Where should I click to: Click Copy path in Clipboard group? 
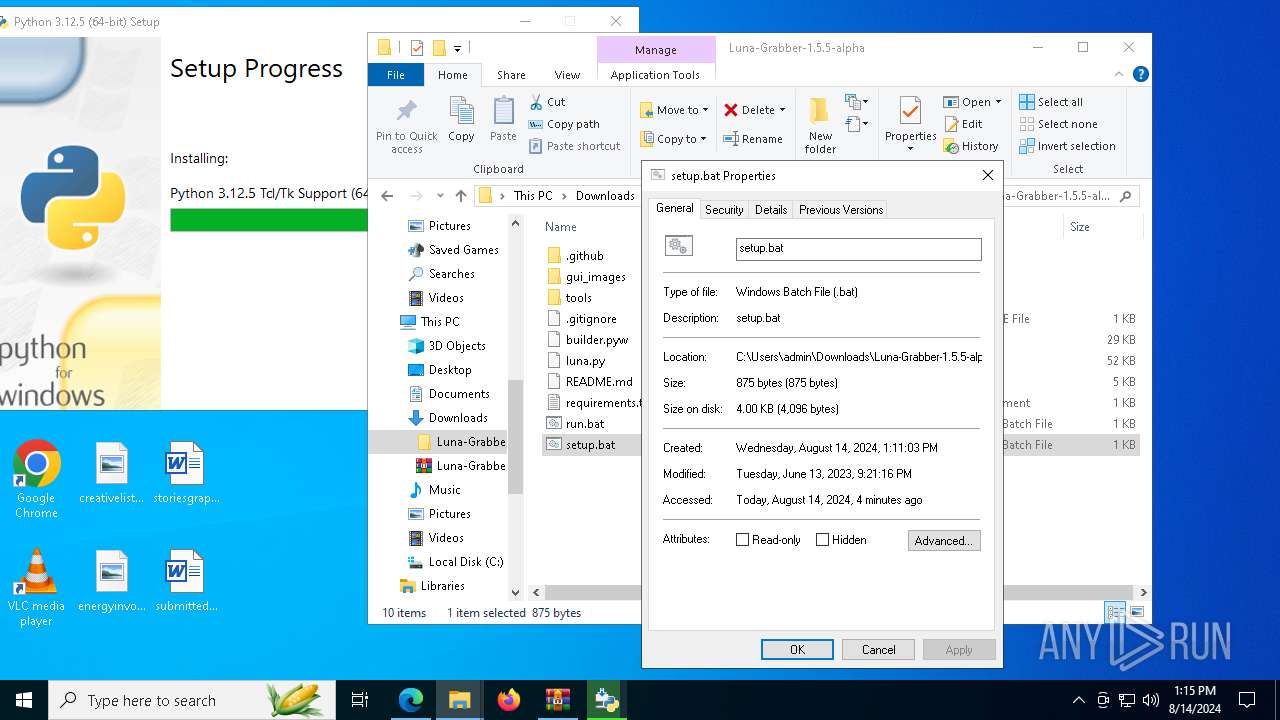pyautogui.click(x=564, y=124)
